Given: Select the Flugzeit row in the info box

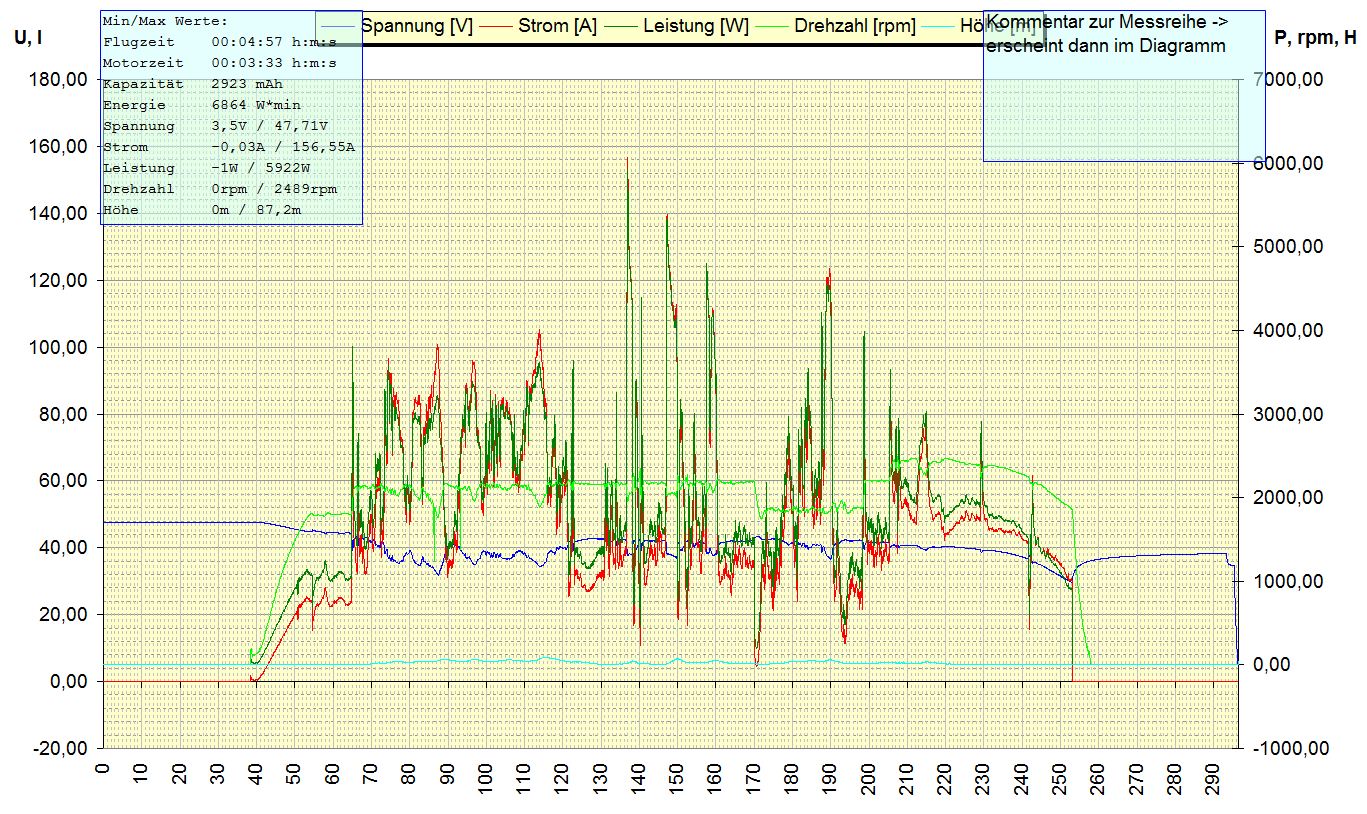Looking at the screenshot, I should (x=218, y=42).
